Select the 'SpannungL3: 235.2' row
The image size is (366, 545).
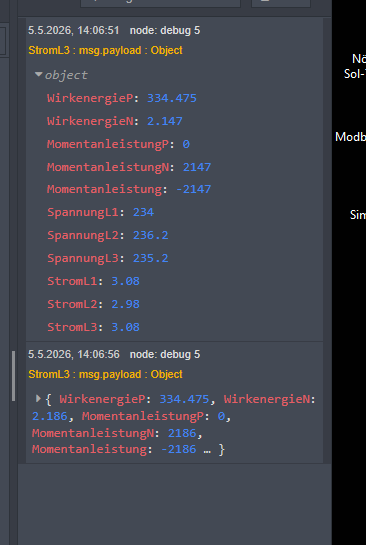click(x=108, y=258)
